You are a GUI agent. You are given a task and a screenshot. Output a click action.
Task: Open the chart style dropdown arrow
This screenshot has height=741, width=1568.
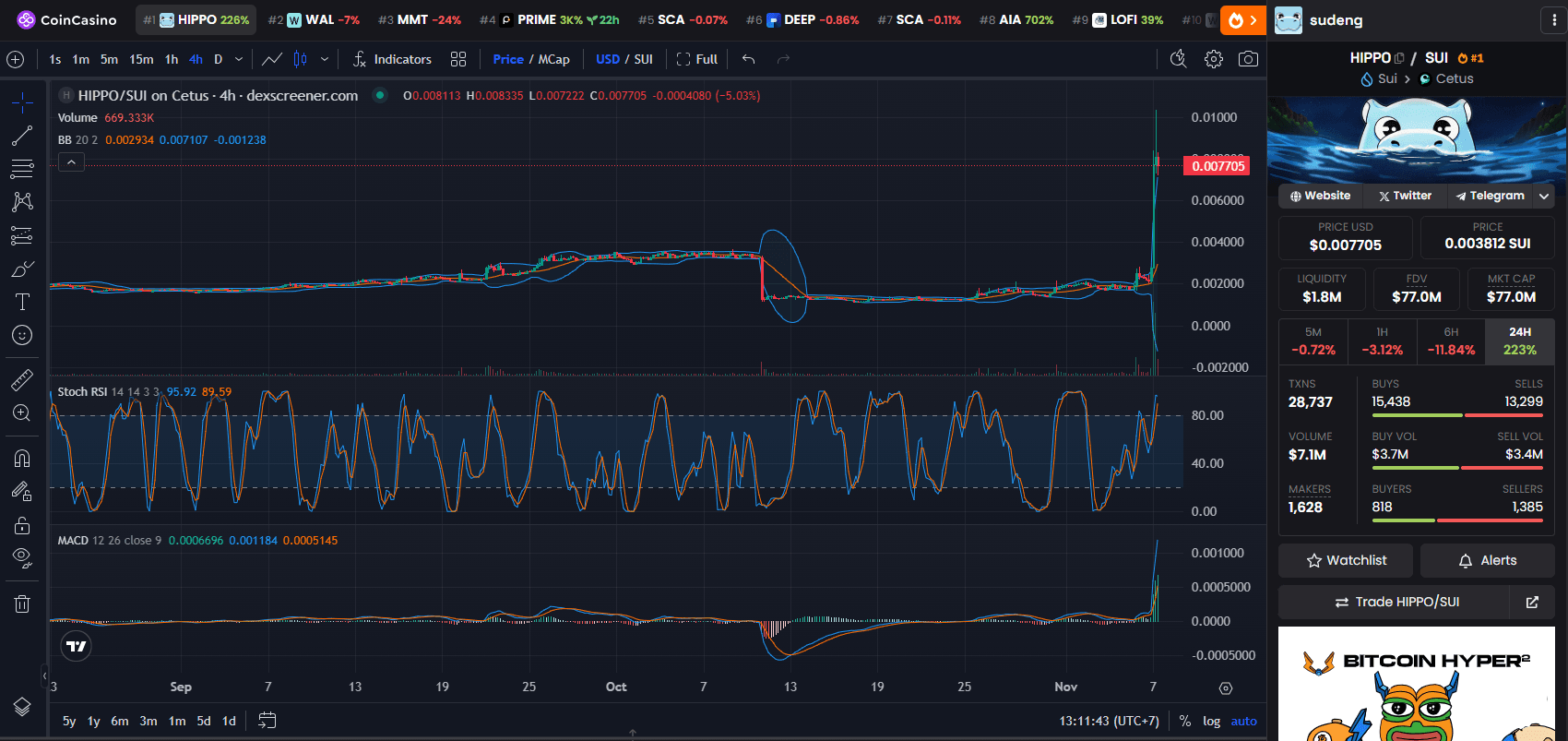click(x=325, y=59)
